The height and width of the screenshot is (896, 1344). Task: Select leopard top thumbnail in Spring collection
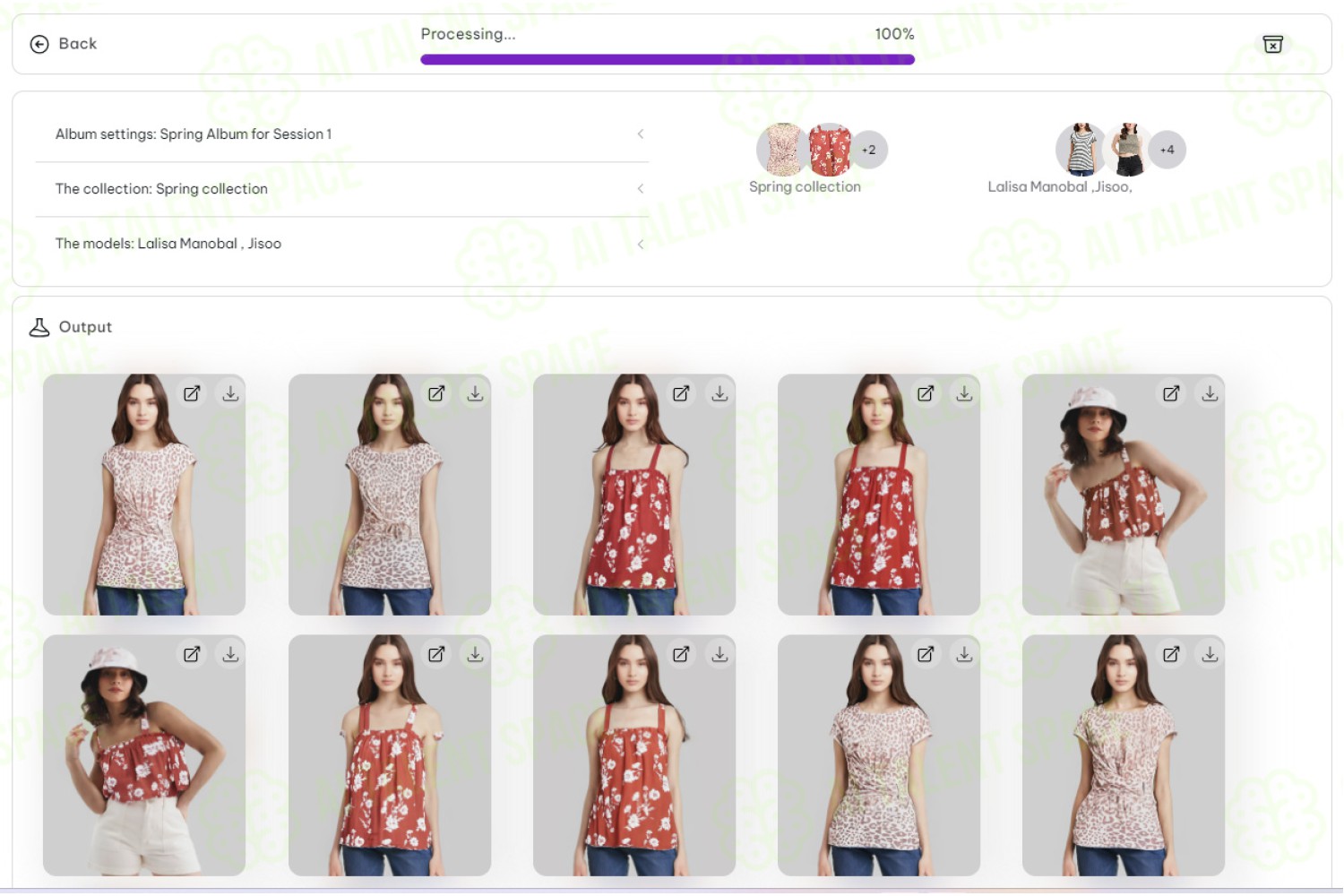pos(781,150)
